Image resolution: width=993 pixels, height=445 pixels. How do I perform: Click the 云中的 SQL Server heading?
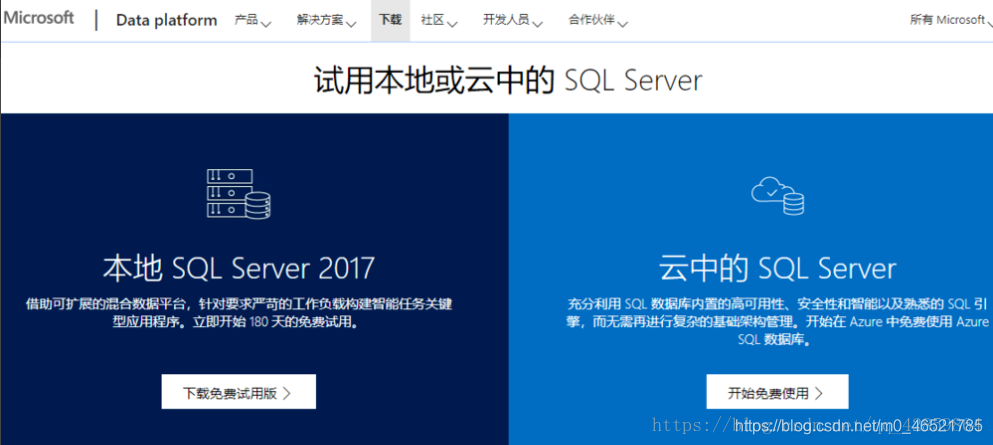coord(778,268)
